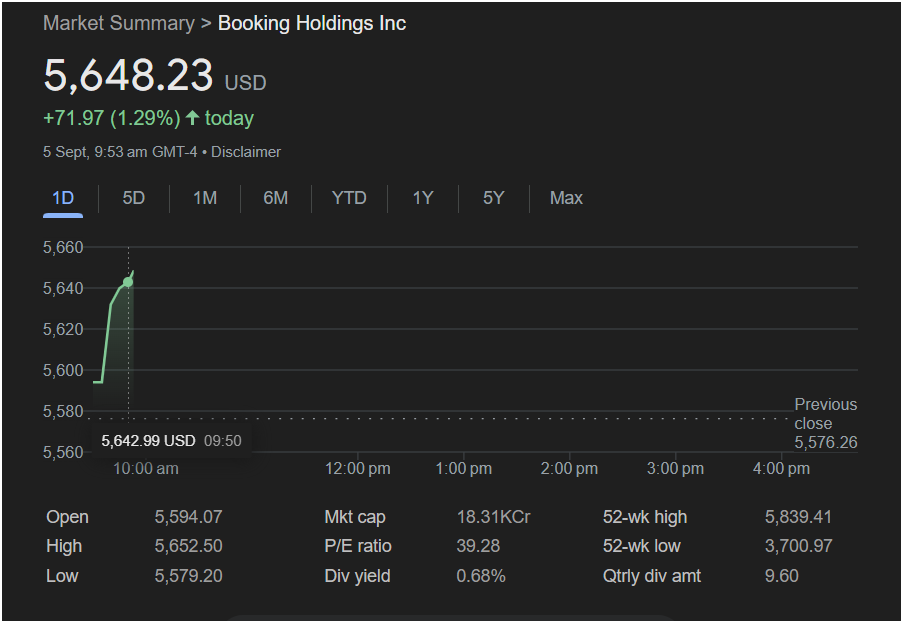This screenshot has width=903, height=623.
Task: Click the 5,600 y-axis label
Action: tap(63, 370)
